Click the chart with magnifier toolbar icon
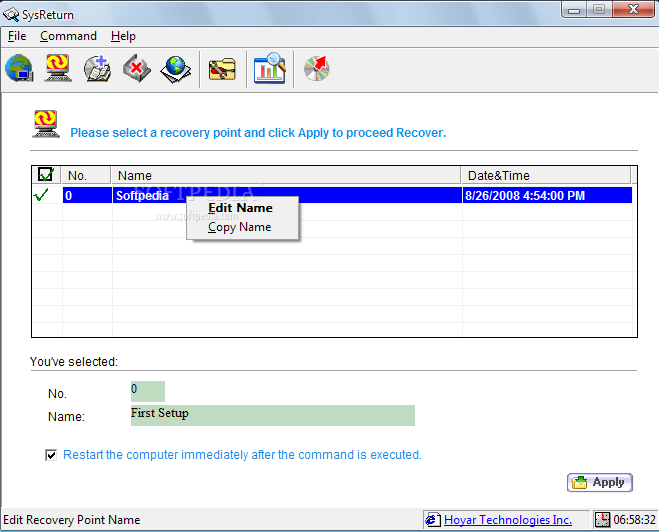The image size is (659, 532). tap(270, 68)
